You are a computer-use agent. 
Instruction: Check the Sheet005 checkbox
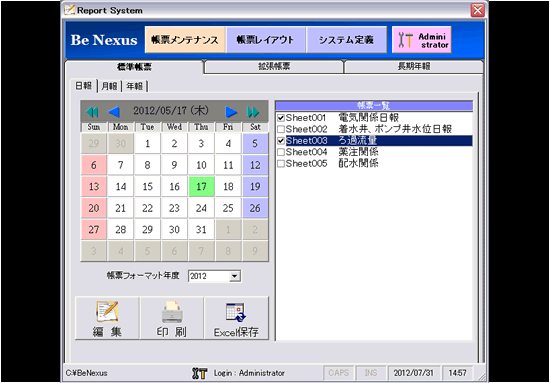[281, 163]
